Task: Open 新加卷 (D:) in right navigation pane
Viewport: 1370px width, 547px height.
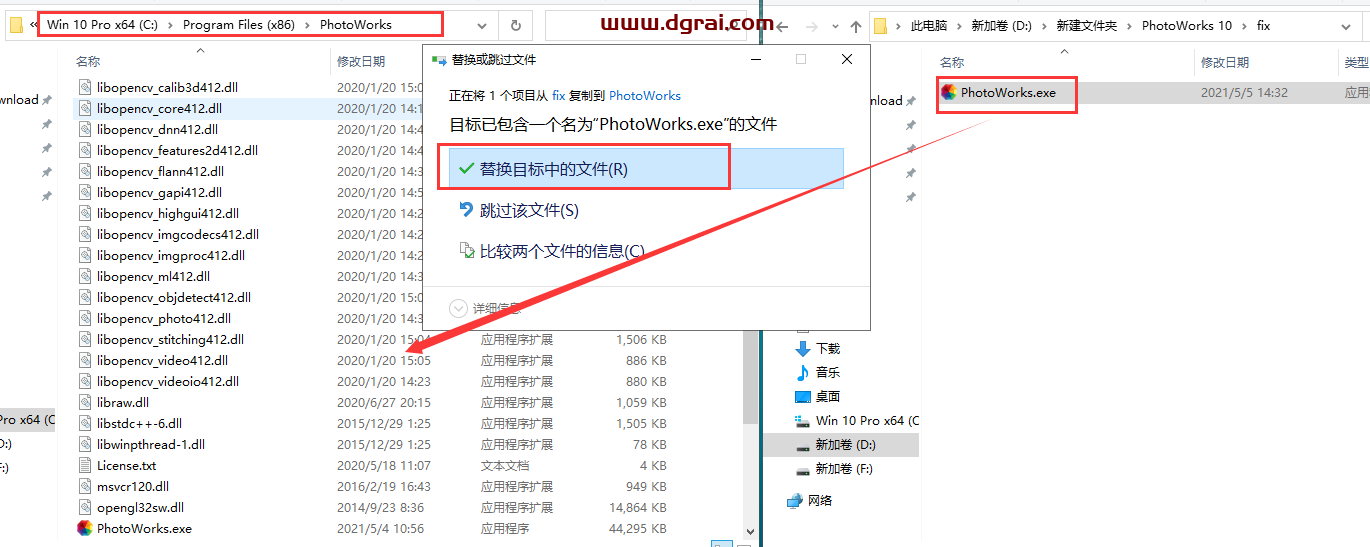Action: [845, 444]
